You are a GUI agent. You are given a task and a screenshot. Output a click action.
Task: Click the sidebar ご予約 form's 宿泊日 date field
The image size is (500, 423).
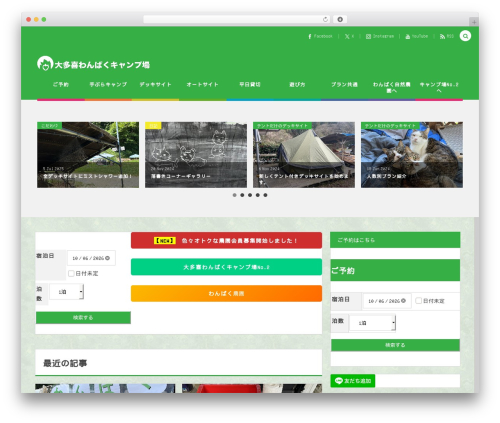coord(387,301)
